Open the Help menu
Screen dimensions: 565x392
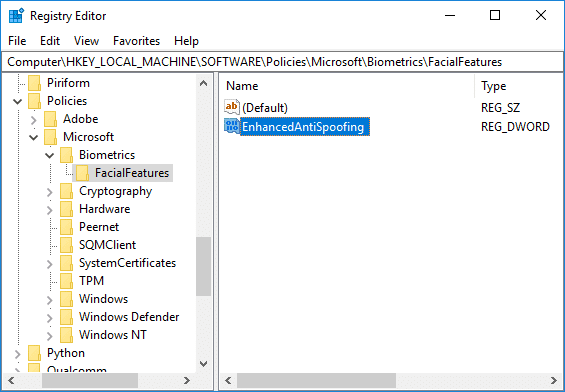pos(186,41)
